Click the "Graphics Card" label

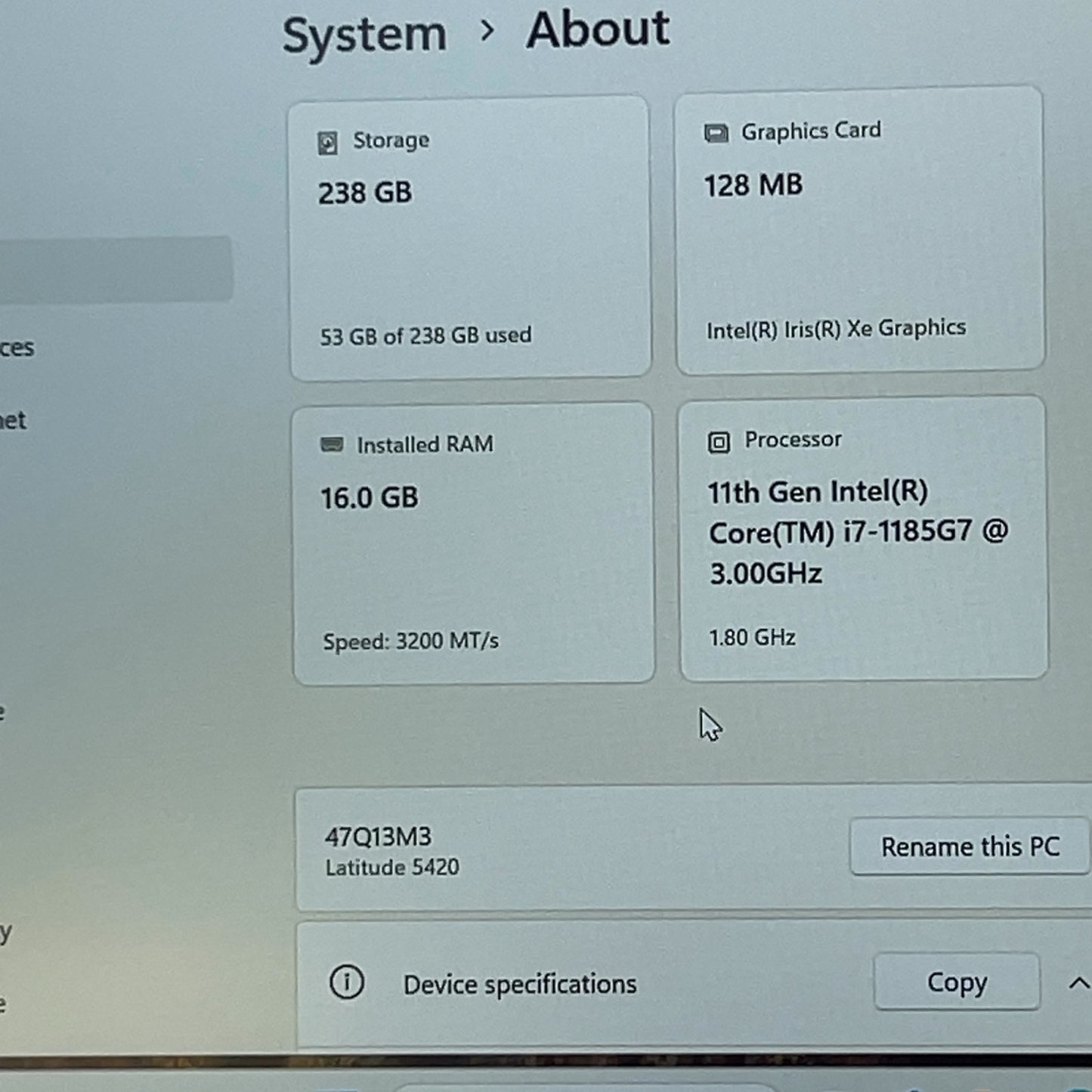pyautogui.click(x=811, y=131)
